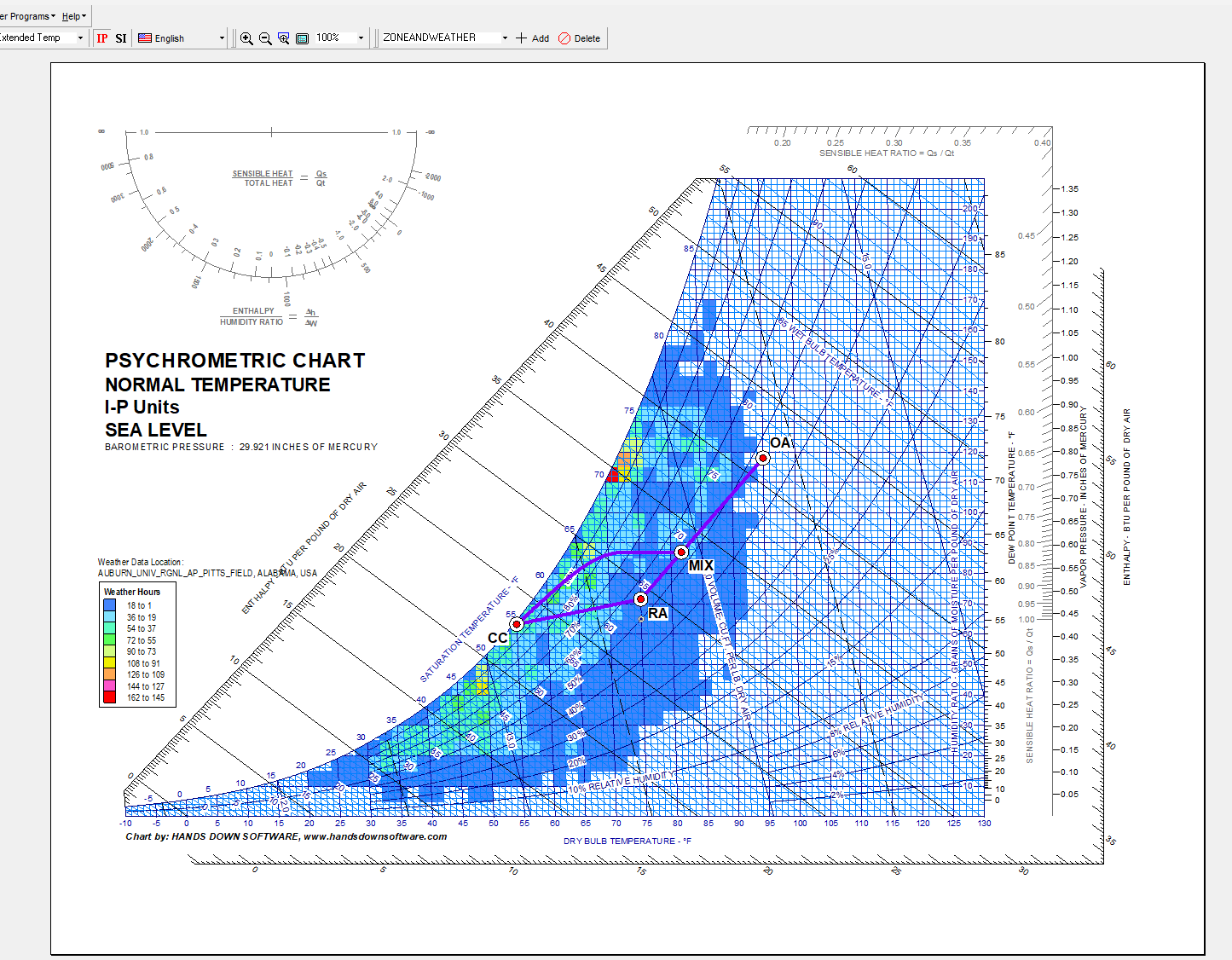Image resolution: width=1232 pixels, height=960 pixels.
Task: Select the MIX state point marker
Action: point(681,552)
